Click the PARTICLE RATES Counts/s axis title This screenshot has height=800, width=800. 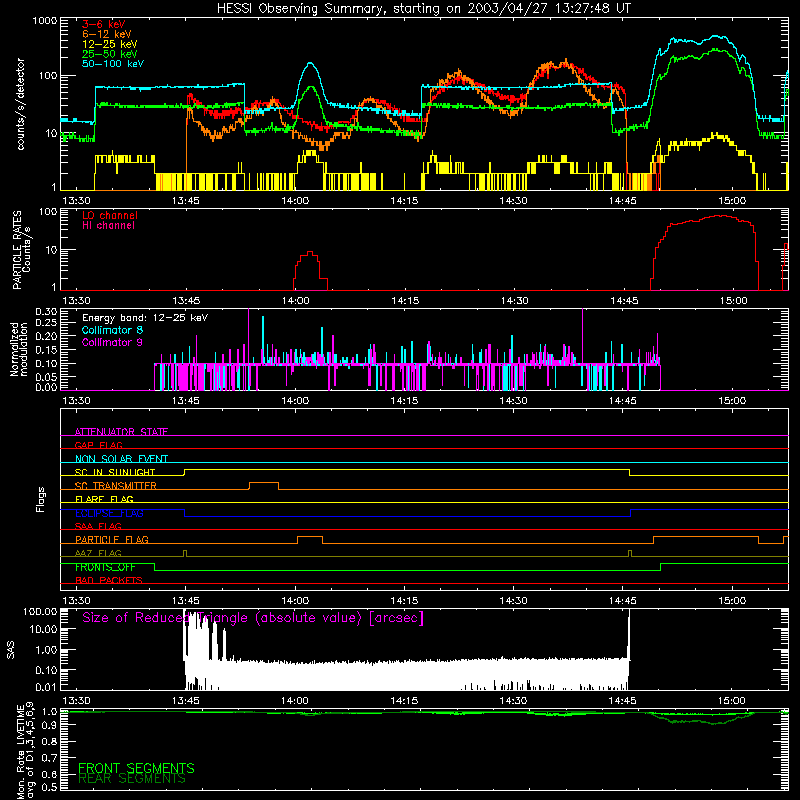[x=21, y=250]
